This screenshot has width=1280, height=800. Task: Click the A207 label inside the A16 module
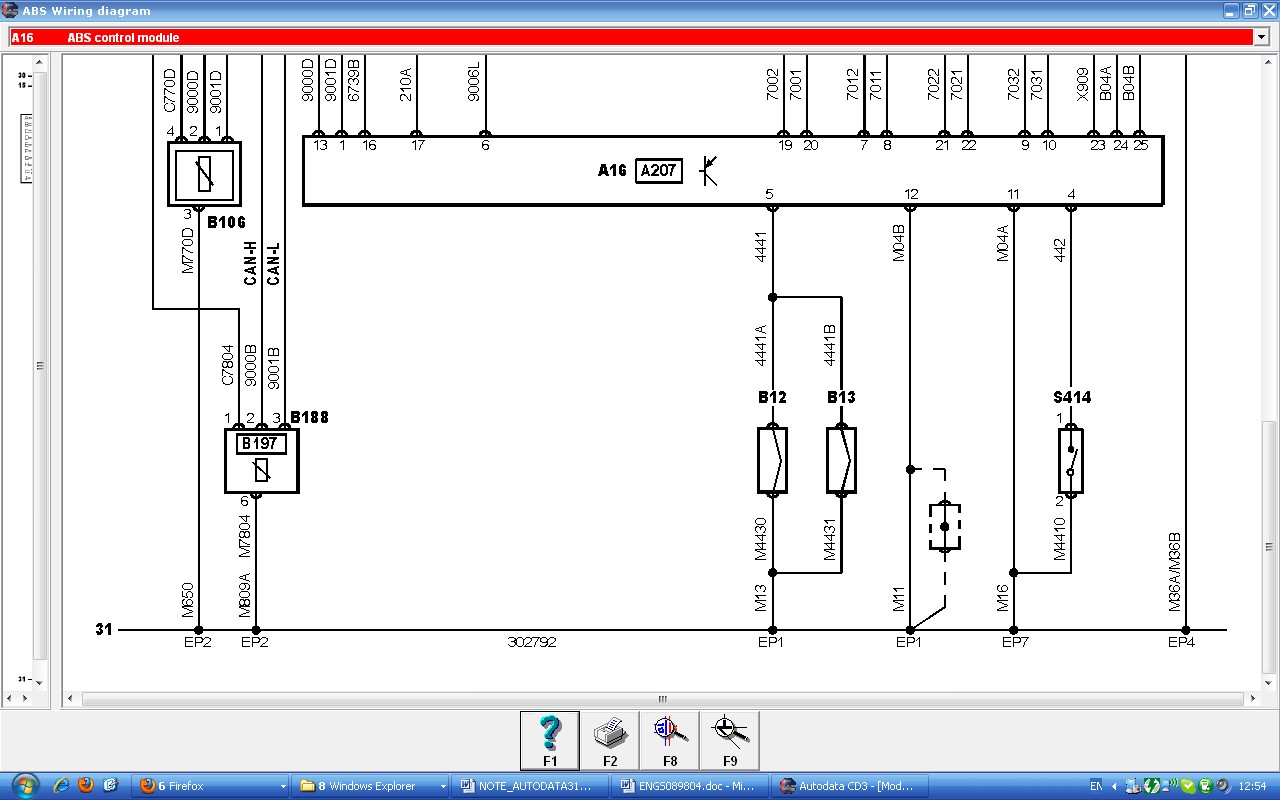[x=659, y=170]
